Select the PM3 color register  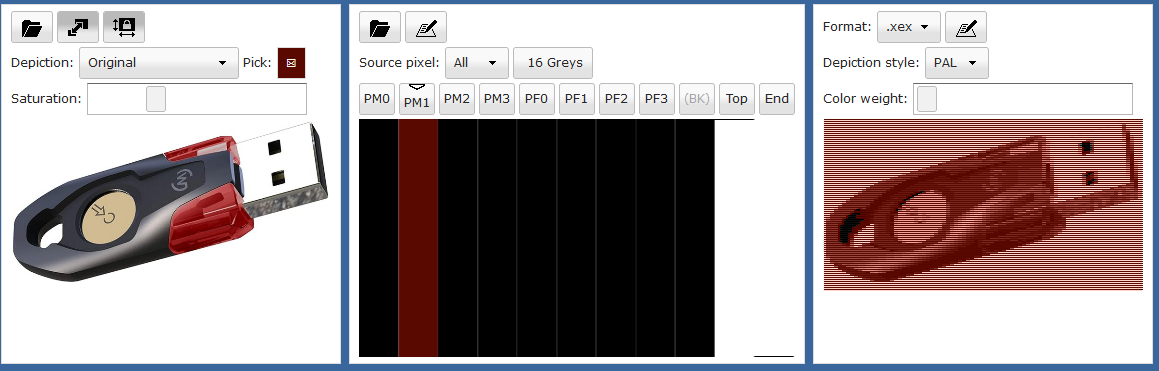tap(497, 99)
